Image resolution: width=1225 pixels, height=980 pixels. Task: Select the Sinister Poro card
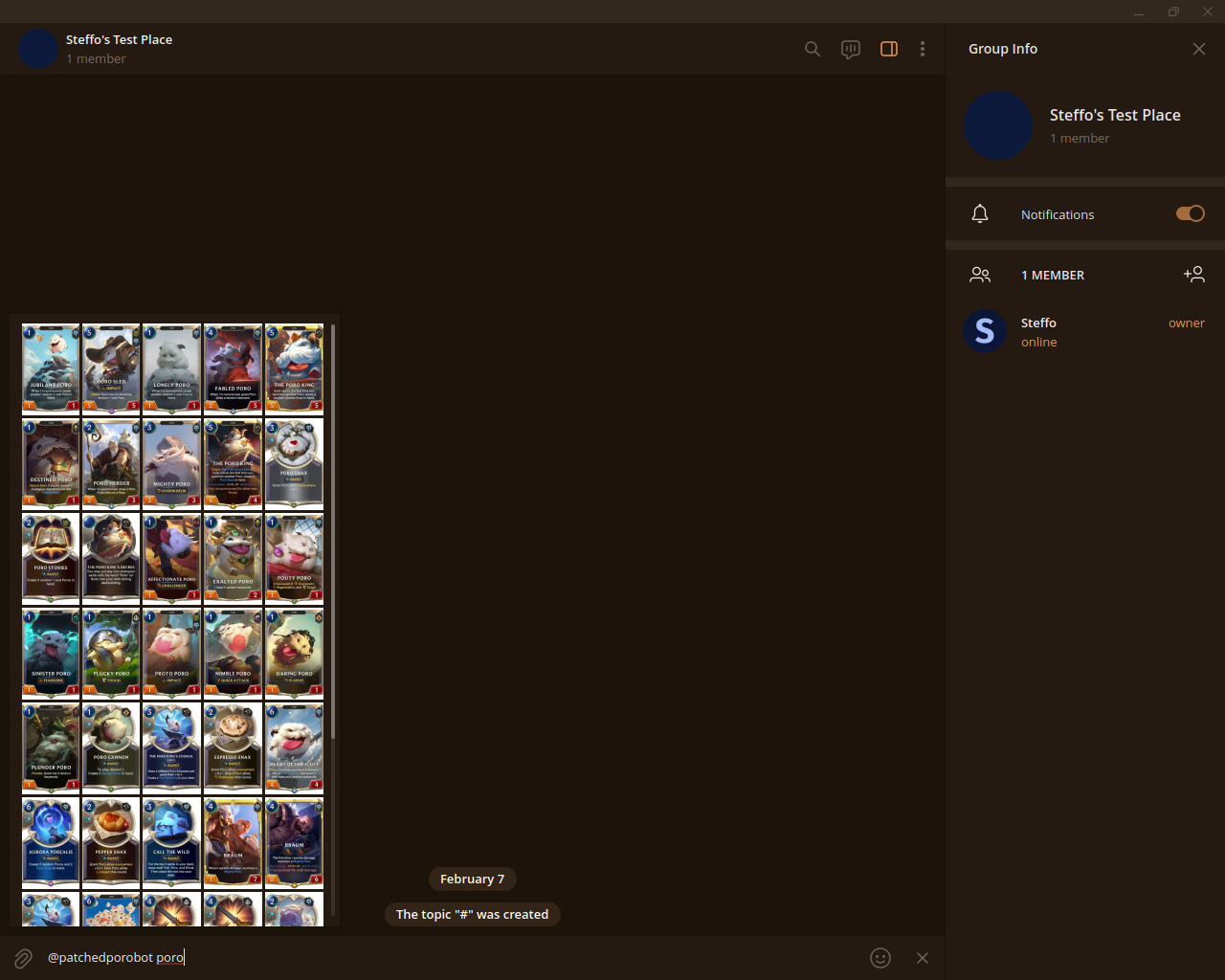(x=51, y=653)
